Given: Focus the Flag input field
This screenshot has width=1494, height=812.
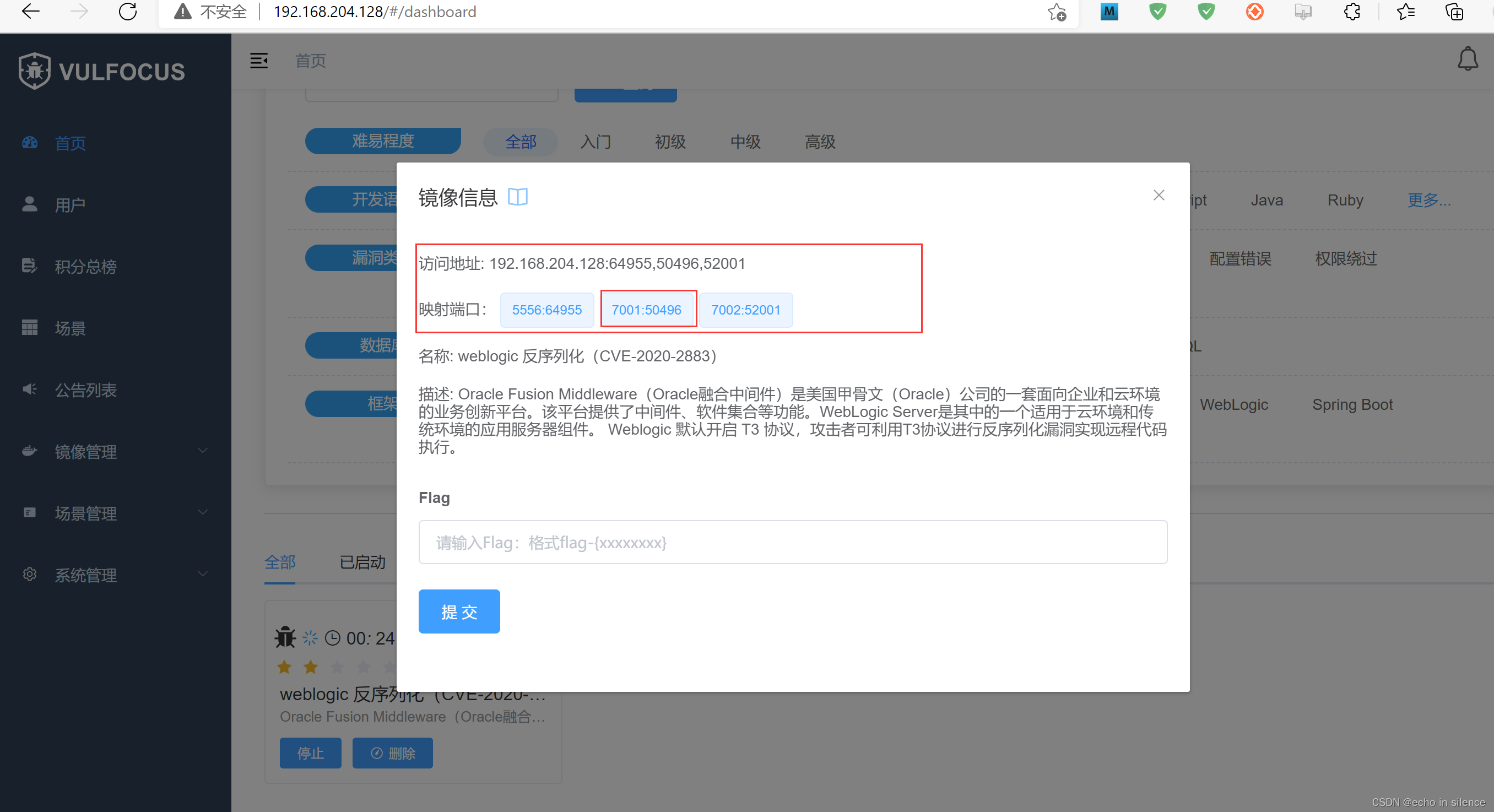Looking at the screenshot, I should tap(793, 542).
